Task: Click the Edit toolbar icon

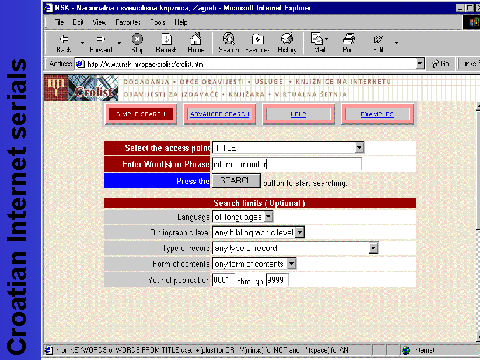Action: click(378, 43)
